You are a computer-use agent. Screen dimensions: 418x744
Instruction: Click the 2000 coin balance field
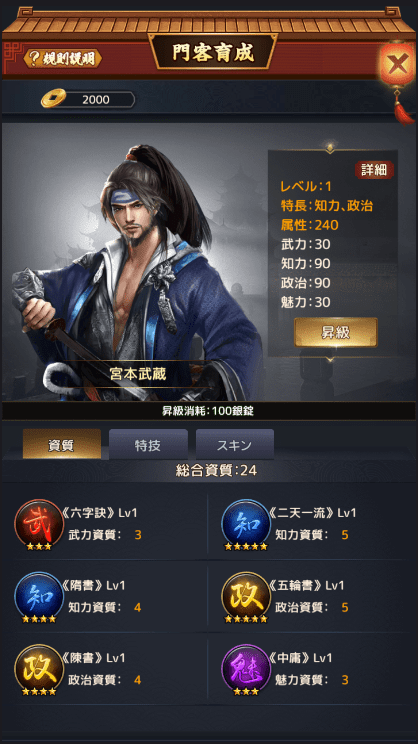tap(96, 100)
